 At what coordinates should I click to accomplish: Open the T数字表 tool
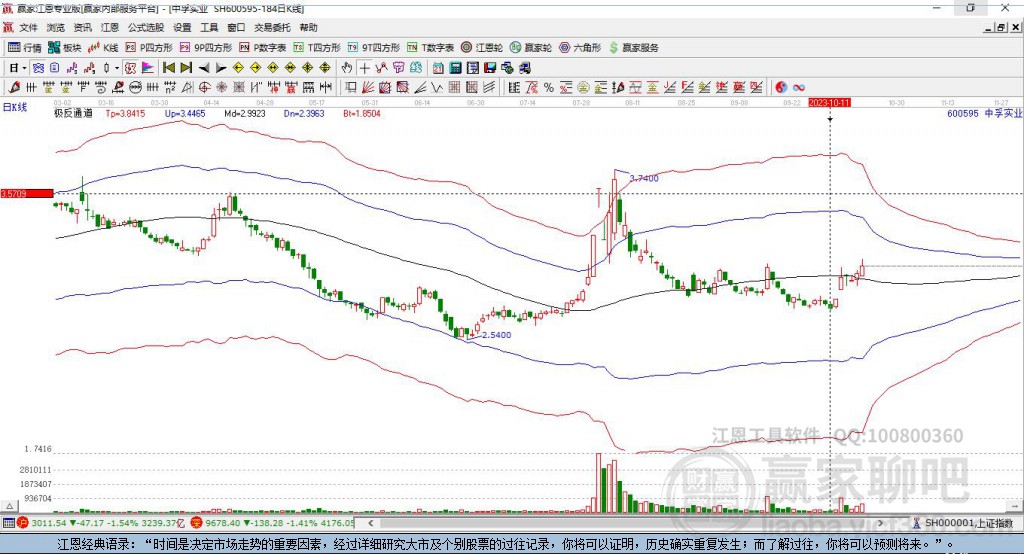(430, 48)
